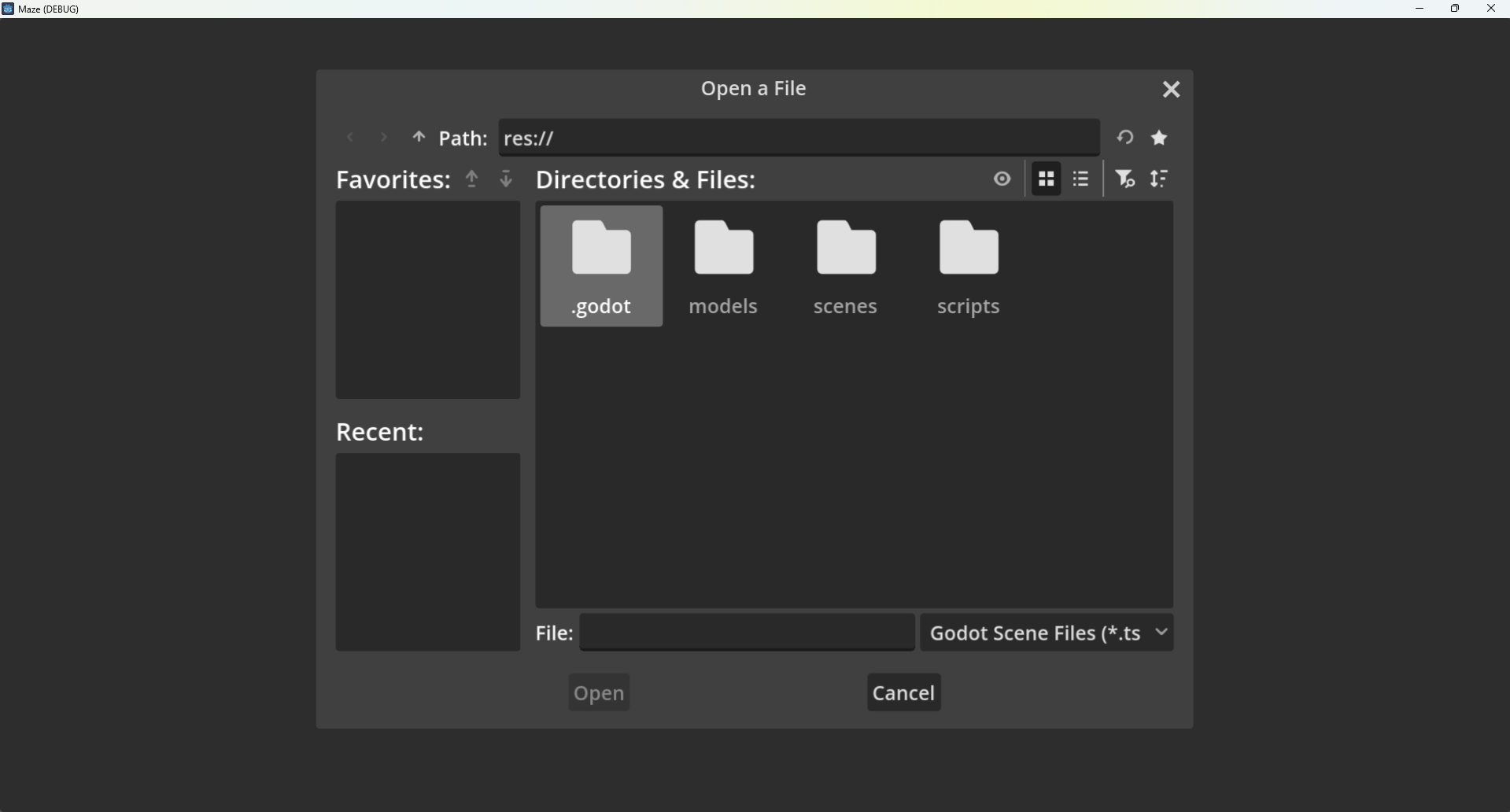Go to the previous folder with back arrow
1510x812 pixels.
coord(350,138)
